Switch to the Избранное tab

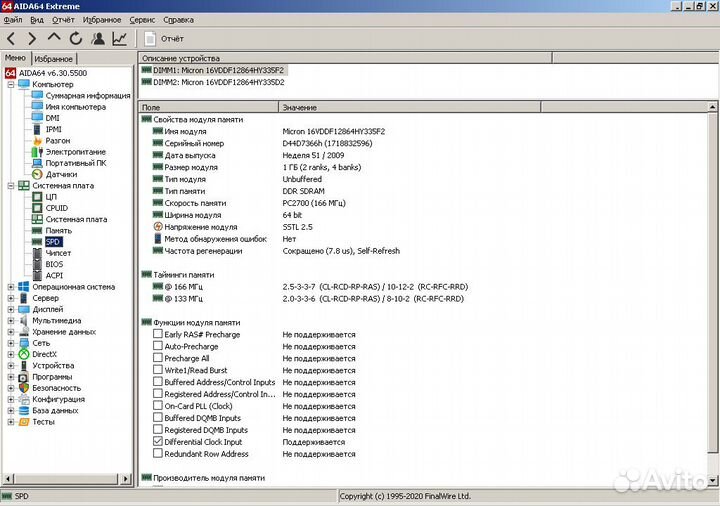(x=54, y=59)
